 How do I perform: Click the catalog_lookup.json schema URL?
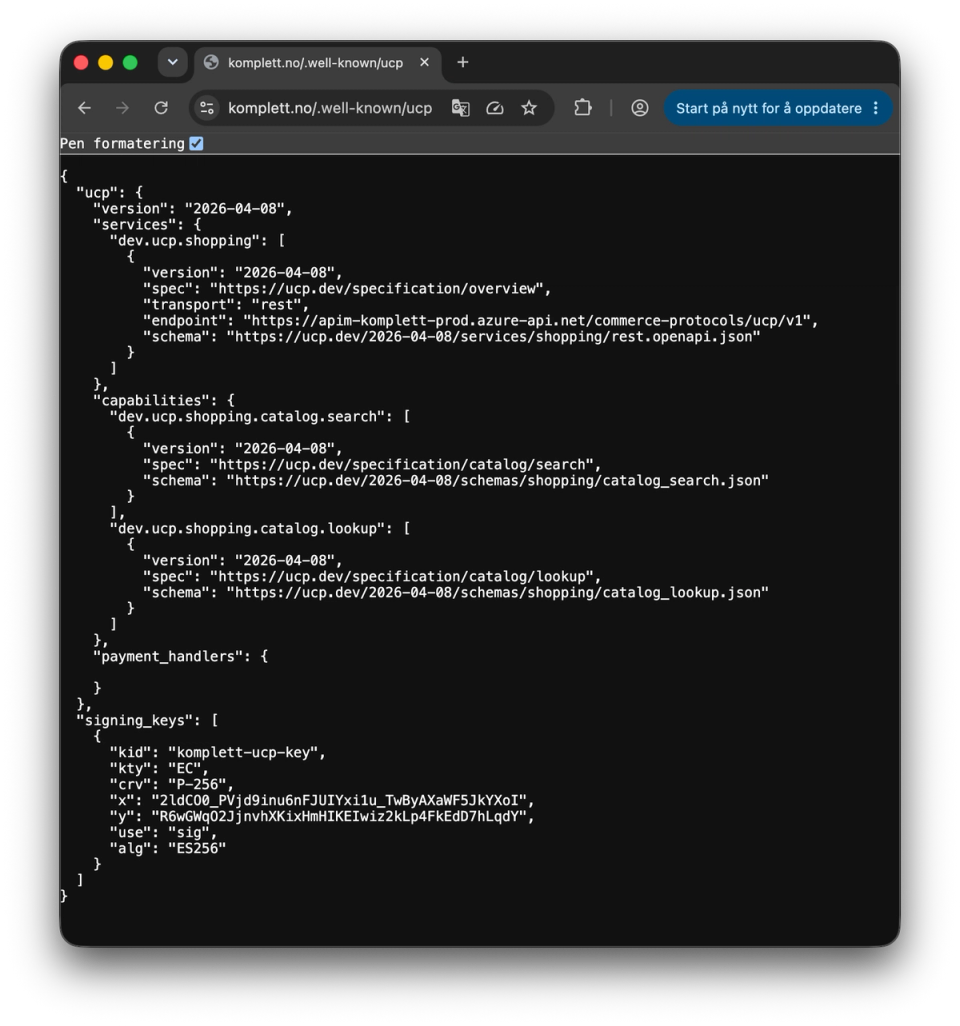coord(497,592)
